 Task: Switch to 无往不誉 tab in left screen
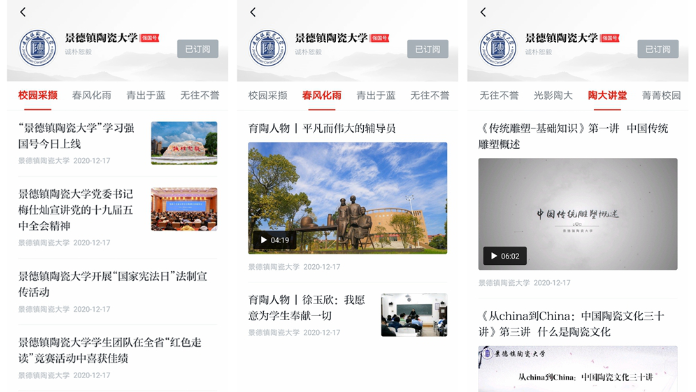[x=200, y=95]
